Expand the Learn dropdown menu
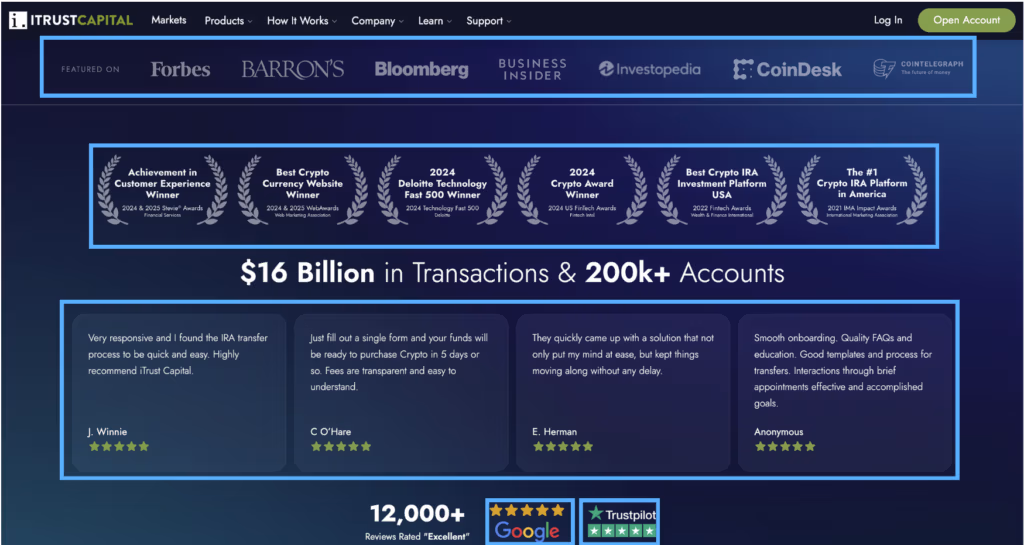The height and width of the screenshot is (545, 1024). [x=435, y=21]
